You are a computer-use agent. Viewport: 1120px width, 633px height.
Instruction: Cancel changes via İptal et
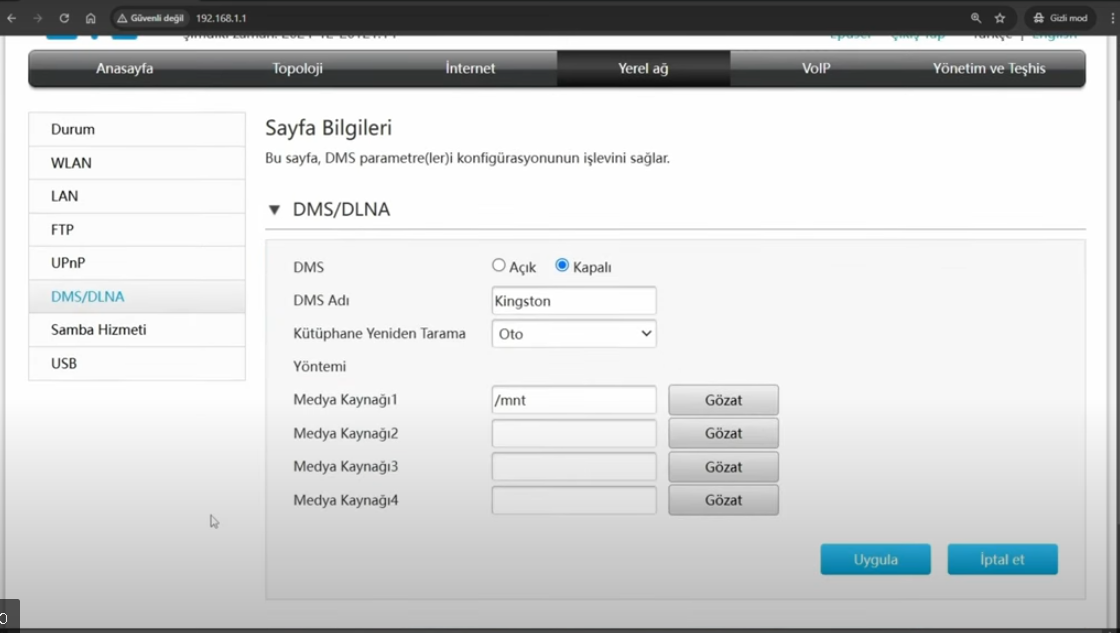1002,559
